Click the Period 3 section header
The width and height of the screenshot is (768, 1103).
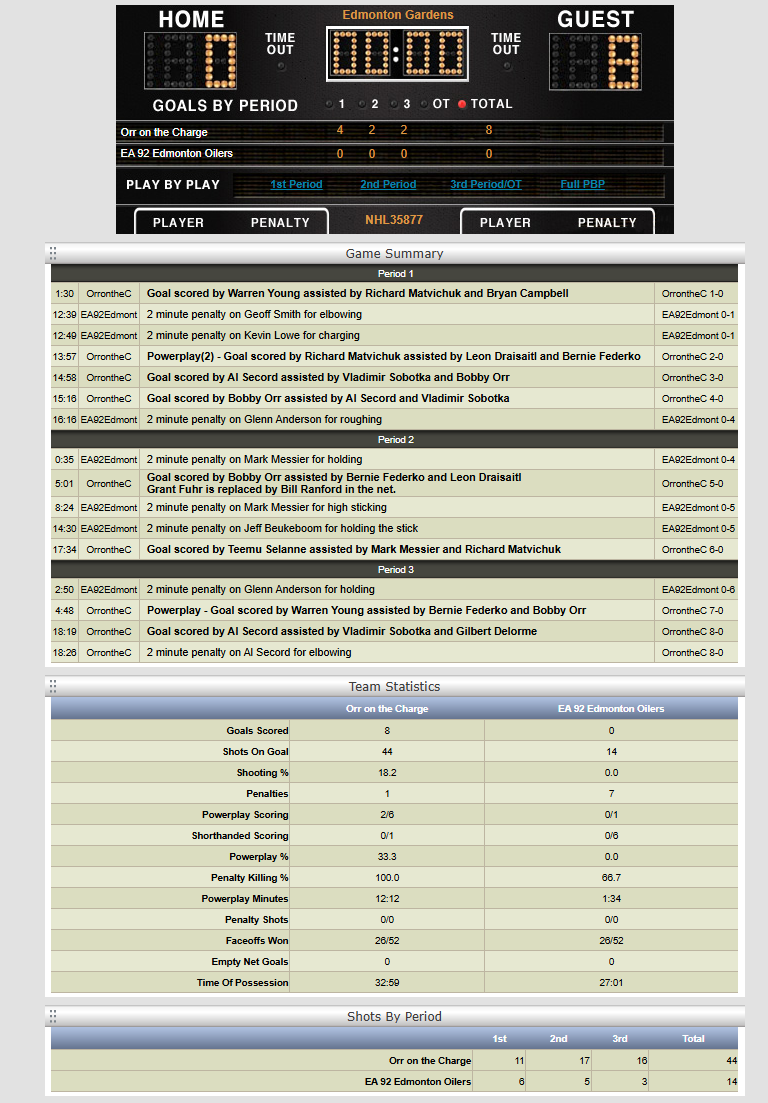395,570
